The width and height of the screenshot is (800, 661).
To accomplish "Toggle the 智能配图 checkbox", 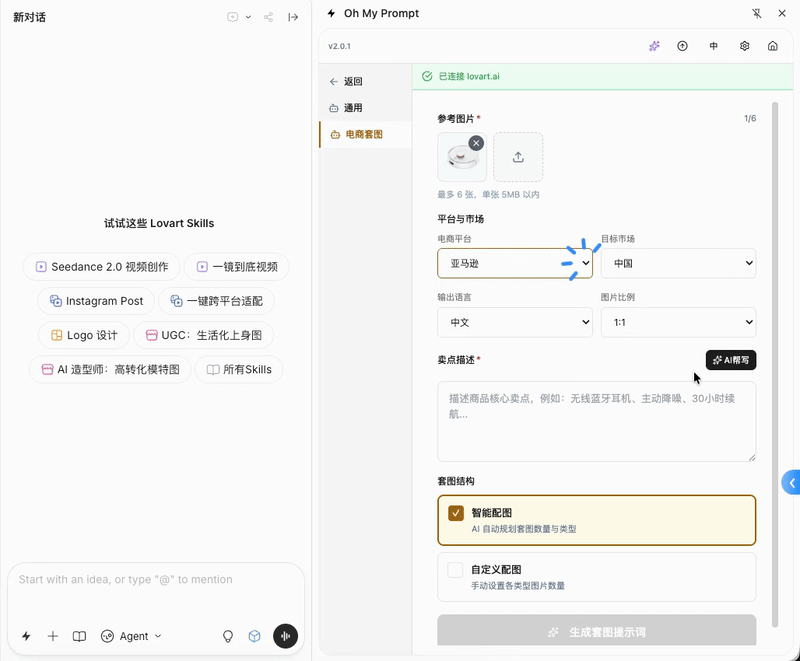I will (x=456, y=513).
